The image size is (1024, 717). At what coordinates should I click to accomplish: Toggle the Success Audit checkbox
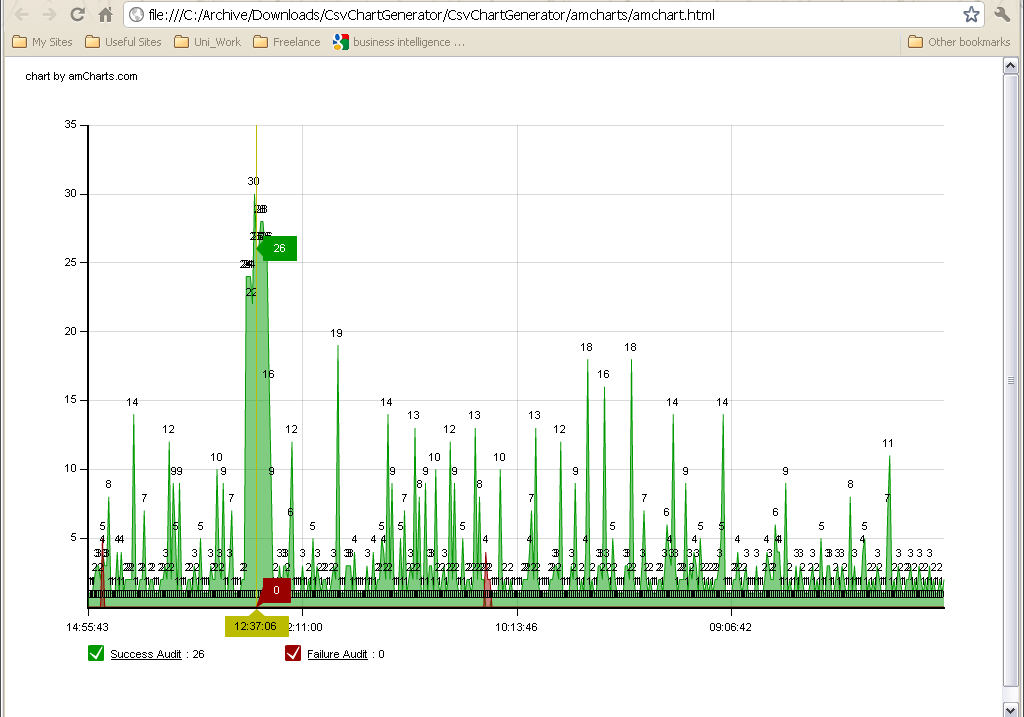pos(96,654)
